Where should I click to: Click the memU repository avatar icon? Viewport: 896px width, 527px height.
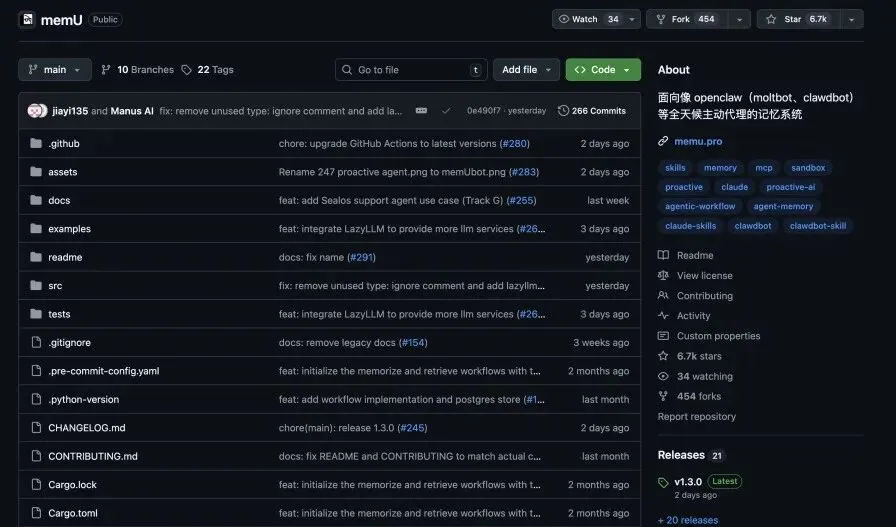[27, 19]
